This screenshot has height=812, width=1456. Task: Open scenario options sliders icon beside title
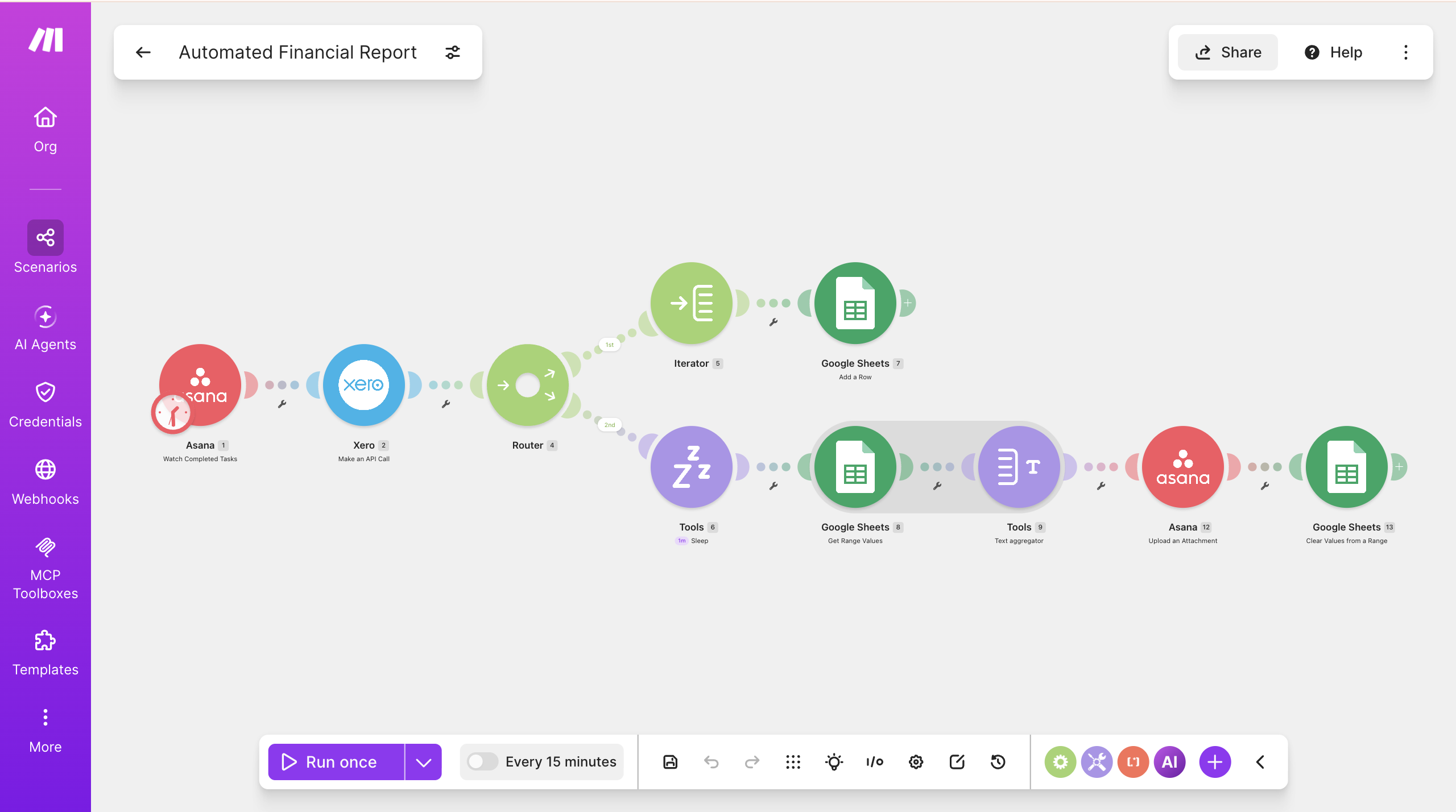453,52
